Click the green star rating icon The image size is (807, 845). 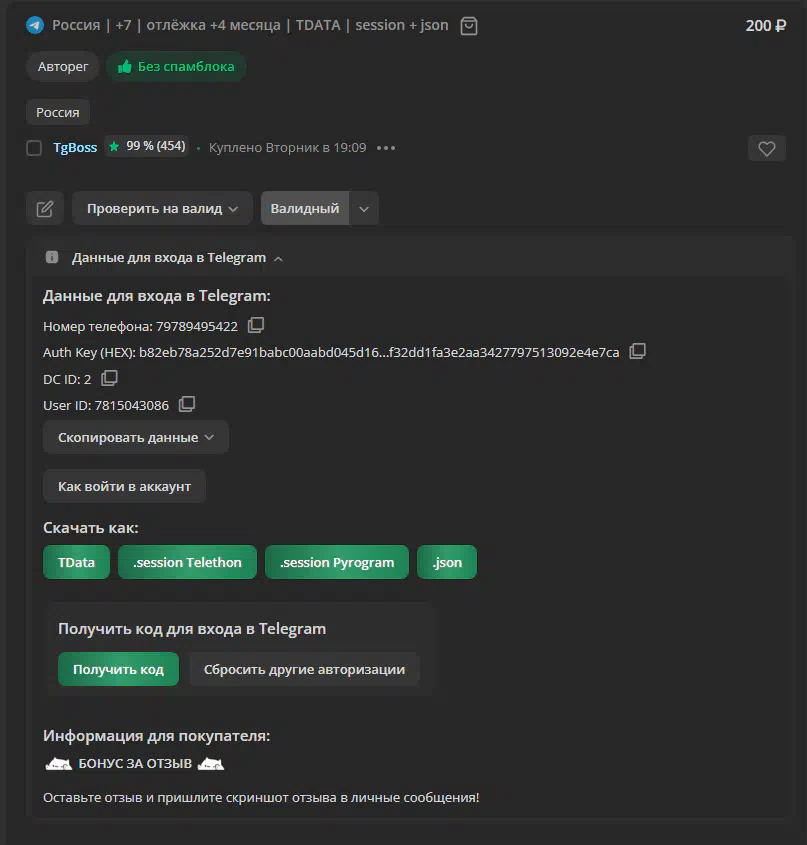pyautogui.click(x=114, y=147)
